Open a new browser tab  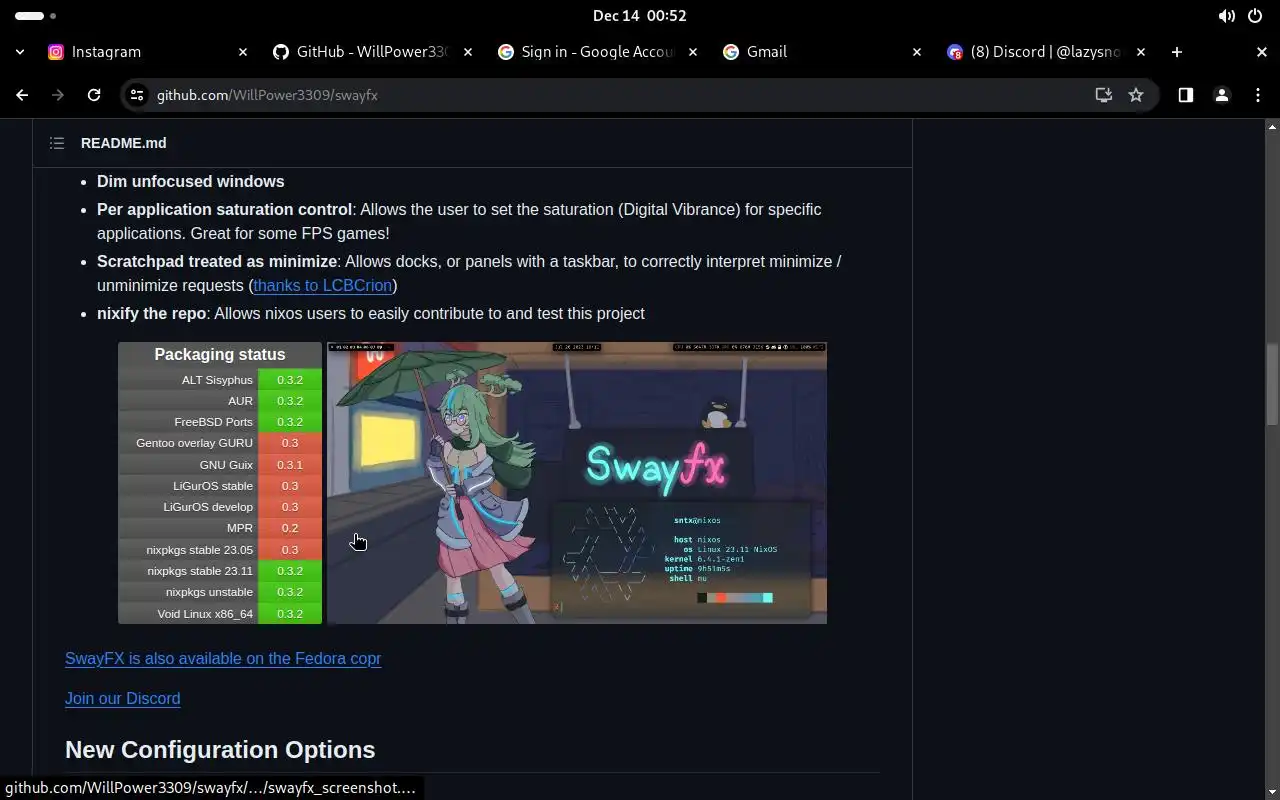point(1177,52)
